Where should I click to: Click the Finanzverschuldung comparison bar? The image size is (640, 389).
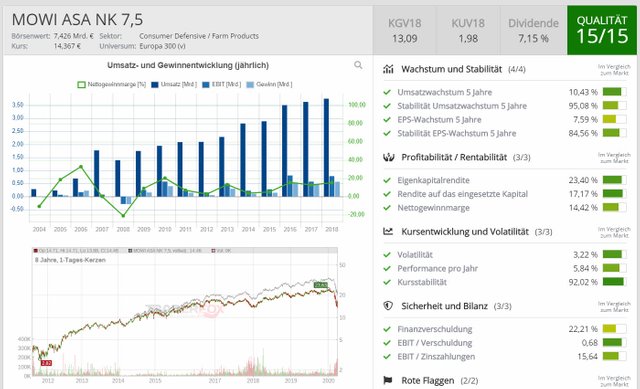click(x=614, y=329)
